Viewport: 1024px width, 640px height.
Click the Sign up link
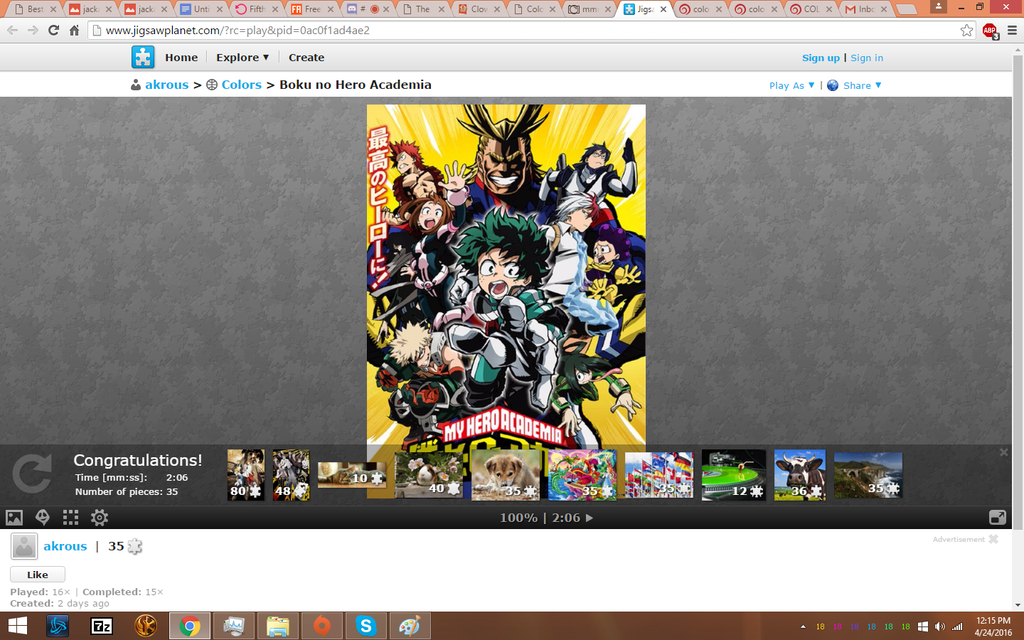[x=821, y=58]
